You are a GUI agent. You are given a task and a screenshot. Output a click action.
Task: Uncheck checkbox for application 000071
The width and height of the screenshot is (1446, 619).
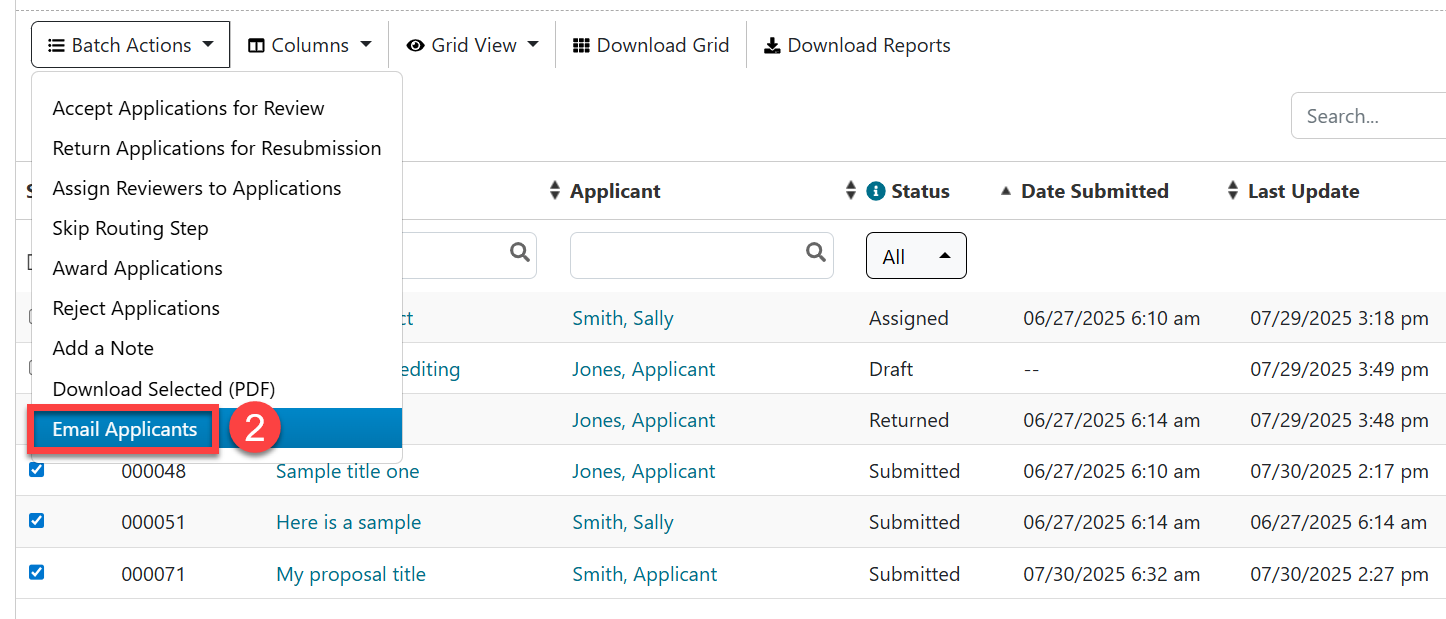[x=36, y=572]
